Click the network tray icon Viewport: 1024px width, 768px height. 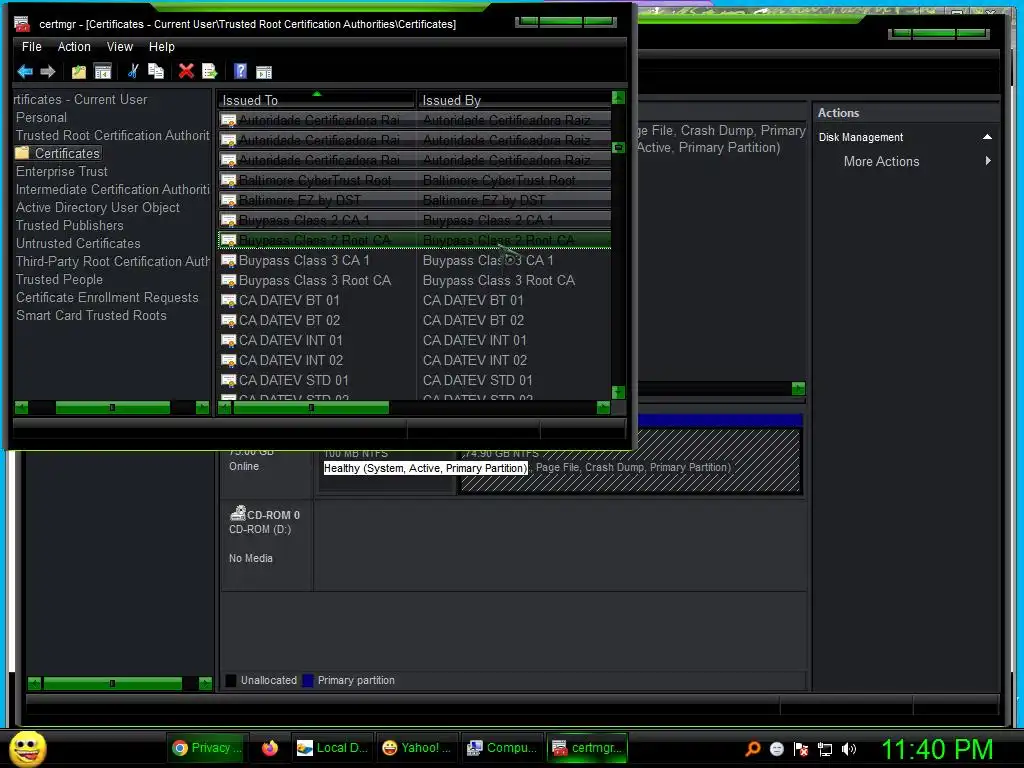[x=825, y=749]
